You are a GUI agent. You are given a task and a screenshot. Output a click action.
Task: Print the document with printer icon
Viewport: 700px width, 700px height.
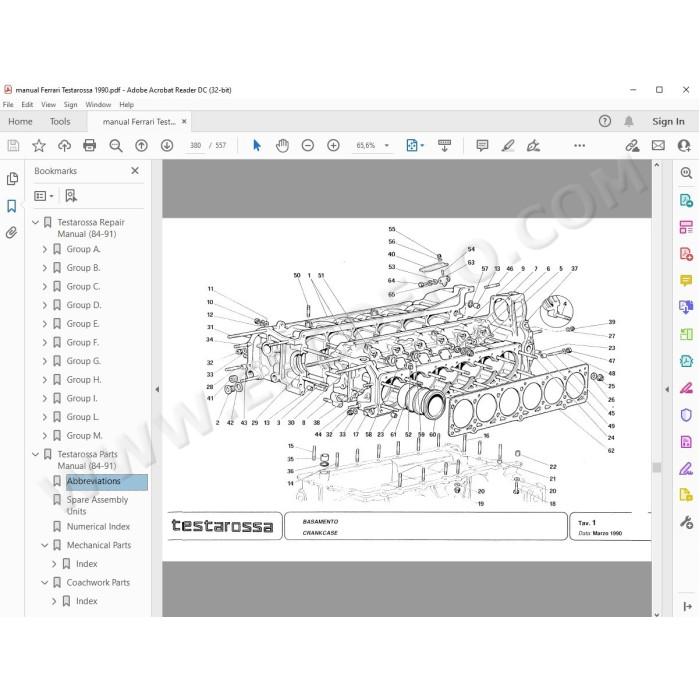pos(90,146)
